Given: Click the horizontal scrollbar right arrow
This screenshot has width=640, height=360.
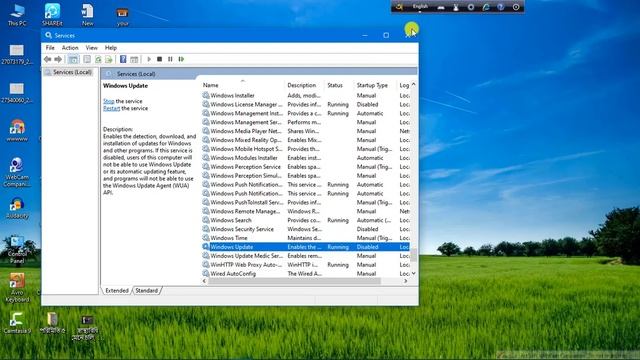Looking at the screenshot, I should [x=405, y=281].
